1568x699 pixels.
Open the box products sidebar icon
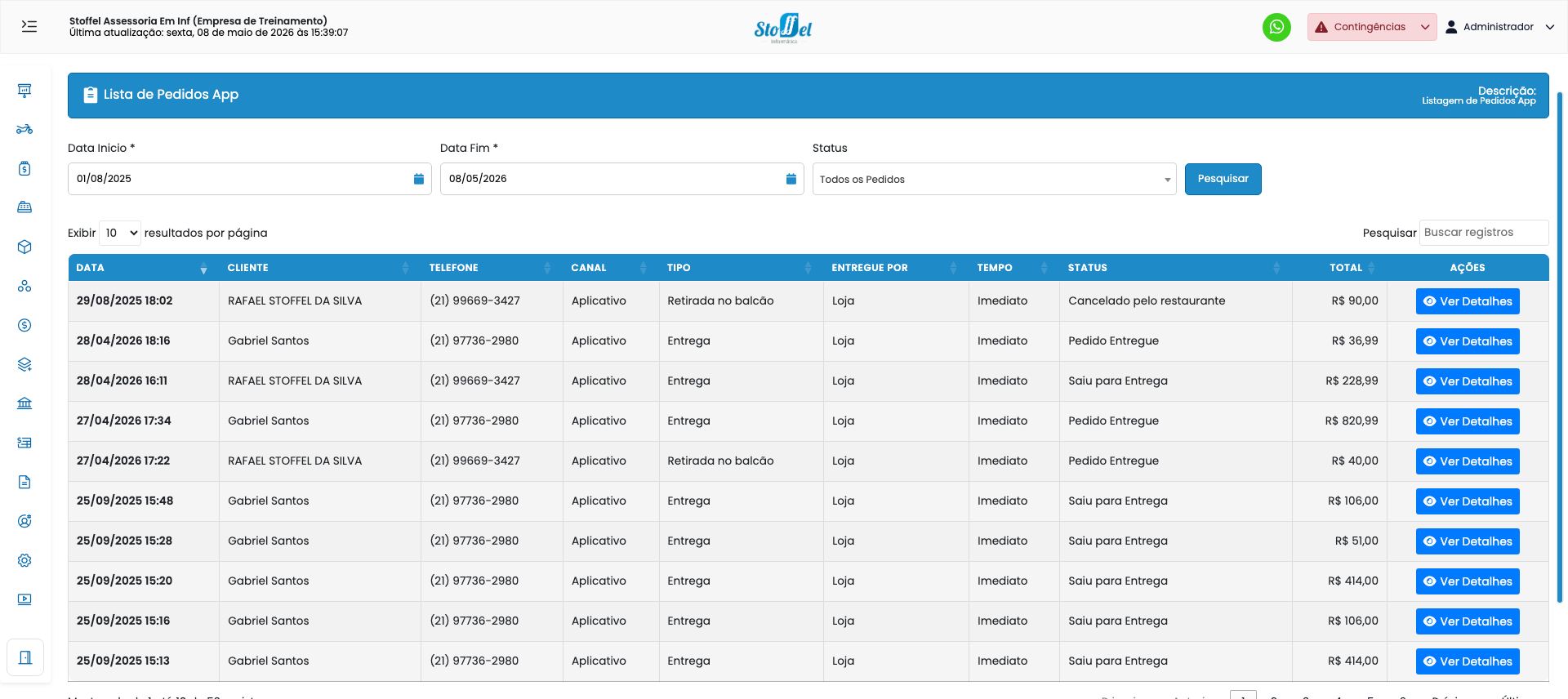click(24, 247)
